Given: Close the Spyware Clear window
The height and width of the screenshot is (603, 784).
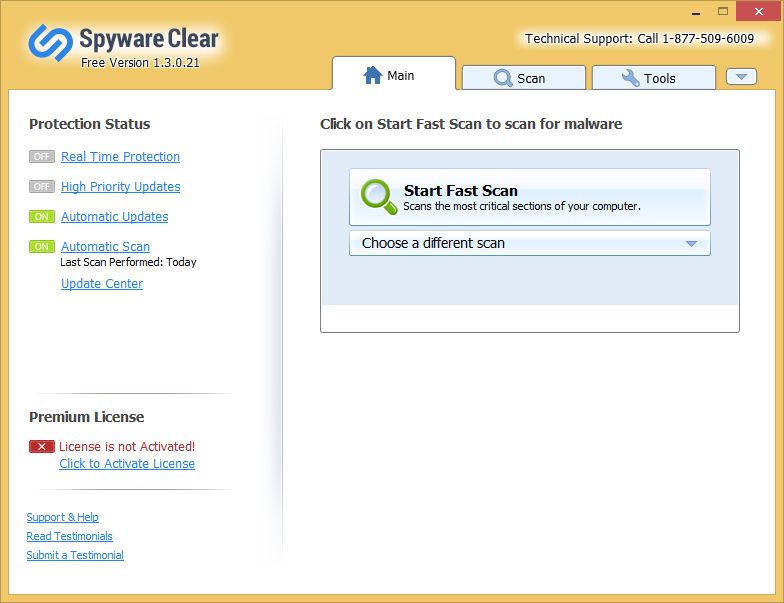Looking at the screenshot, I should pos(758,12).
